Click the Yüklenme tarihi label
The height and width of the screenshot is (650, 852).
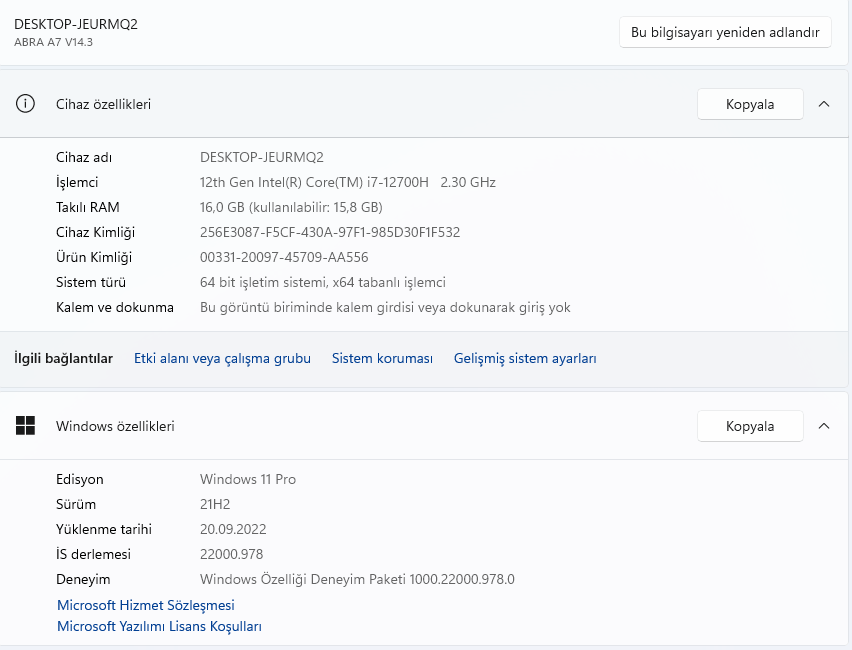[x=104, y=529]
